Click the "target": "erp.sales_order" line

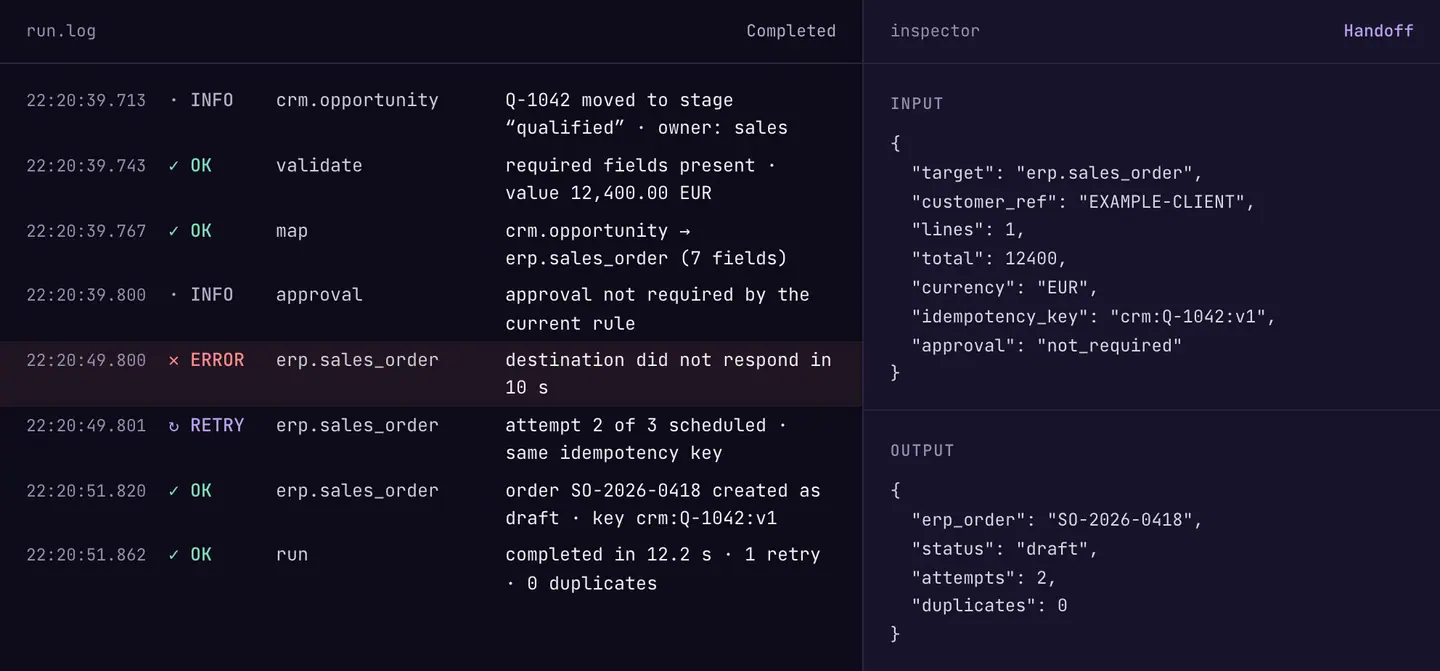point(1057,173)
